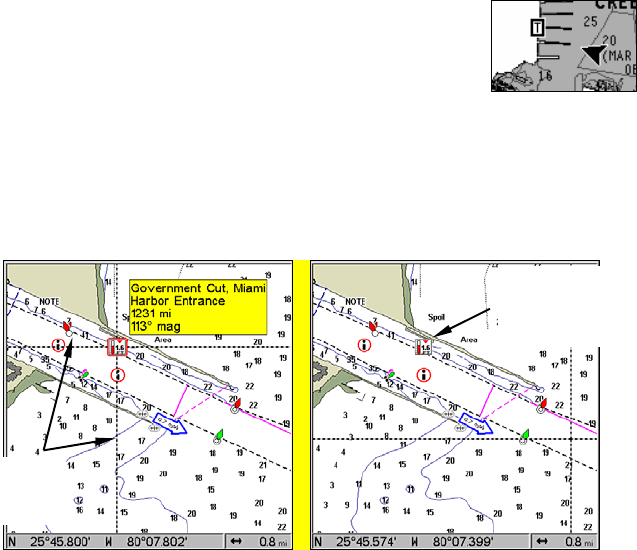
Task: Click the 16 depth number in the gray mini map
Action: pos(545,76)
